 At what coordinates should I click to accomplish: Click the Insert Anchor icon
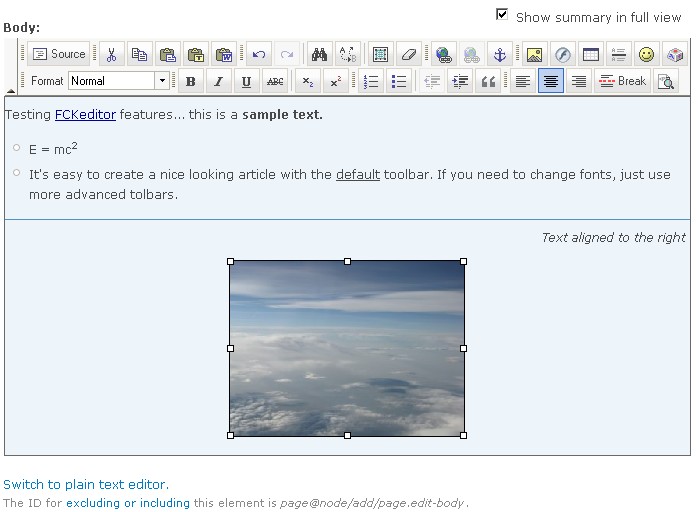coord(499,54)
